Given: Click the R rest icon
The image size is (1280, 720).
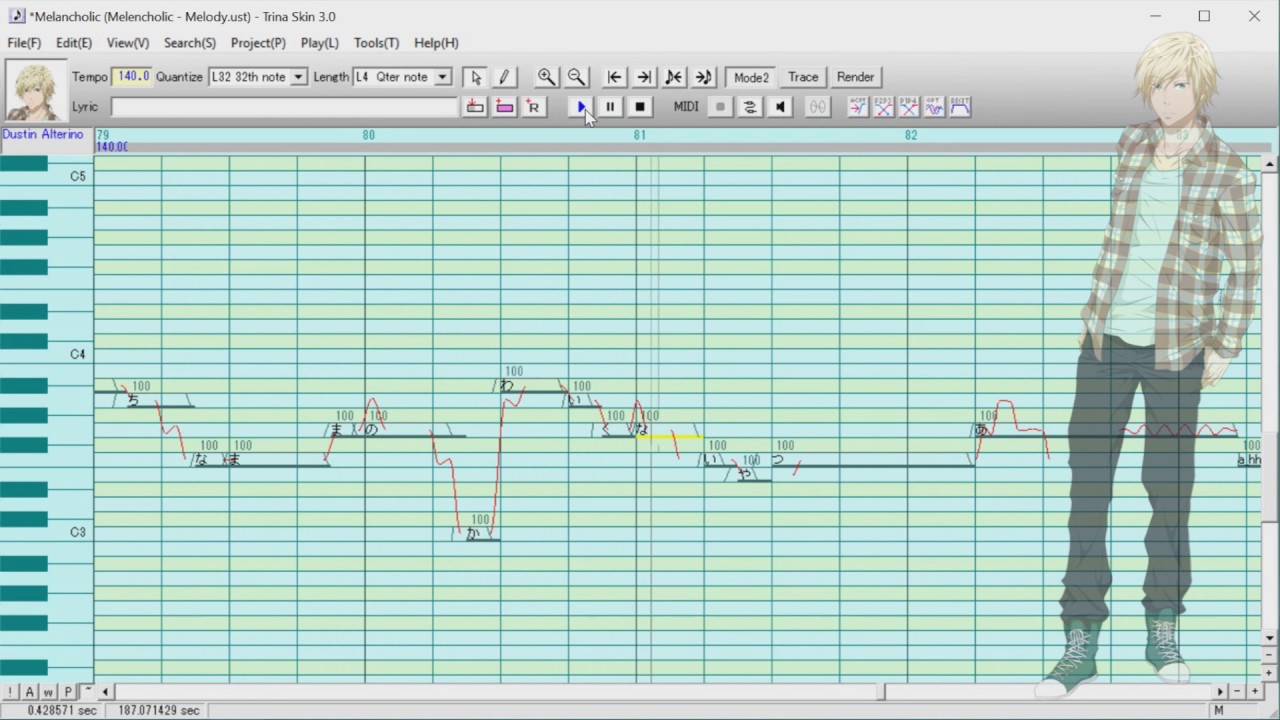Looking at the screenshot, I should (x=534, y=107).
